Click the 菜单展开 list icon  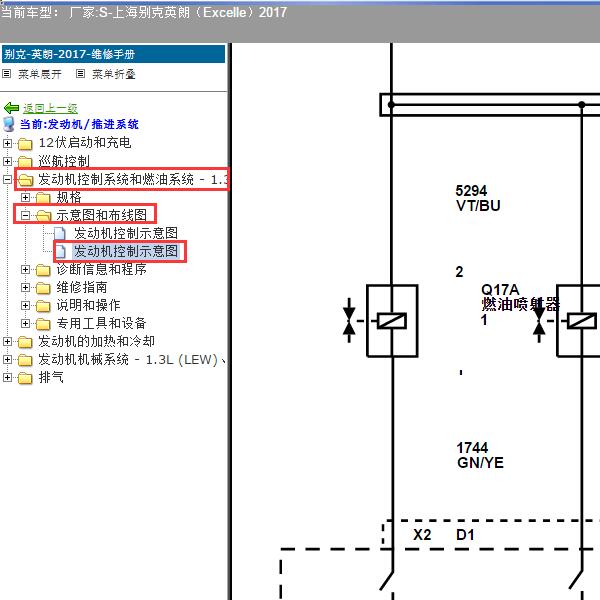point(7,73)
